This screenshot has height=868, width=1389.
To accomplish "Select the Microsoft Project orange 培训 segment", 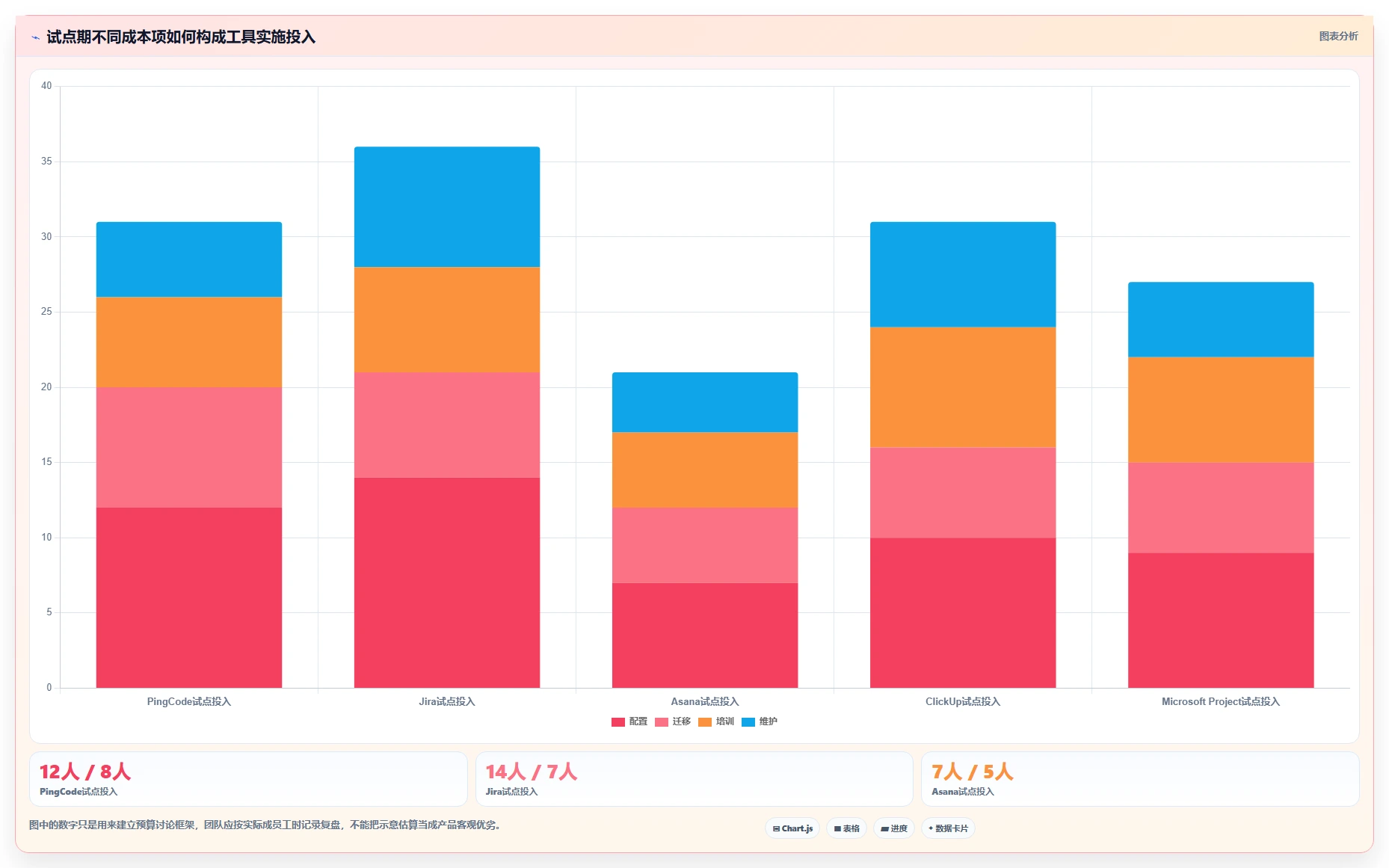I will click(1221, 410).
